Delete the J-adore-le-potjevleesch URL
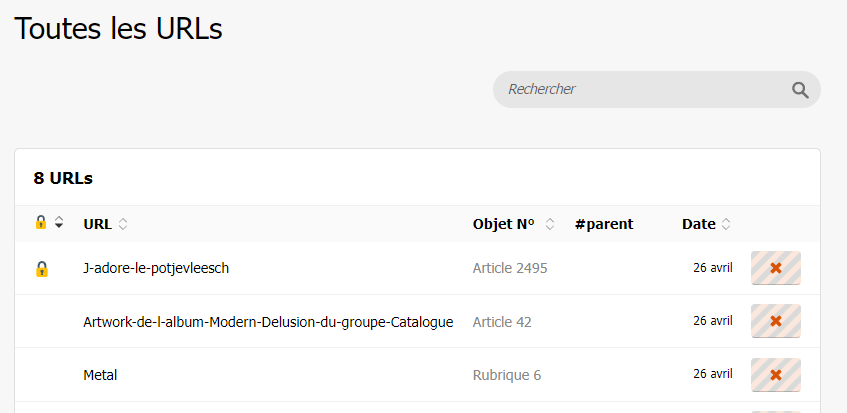Screen dimensions: 847x413 (776, 268)
